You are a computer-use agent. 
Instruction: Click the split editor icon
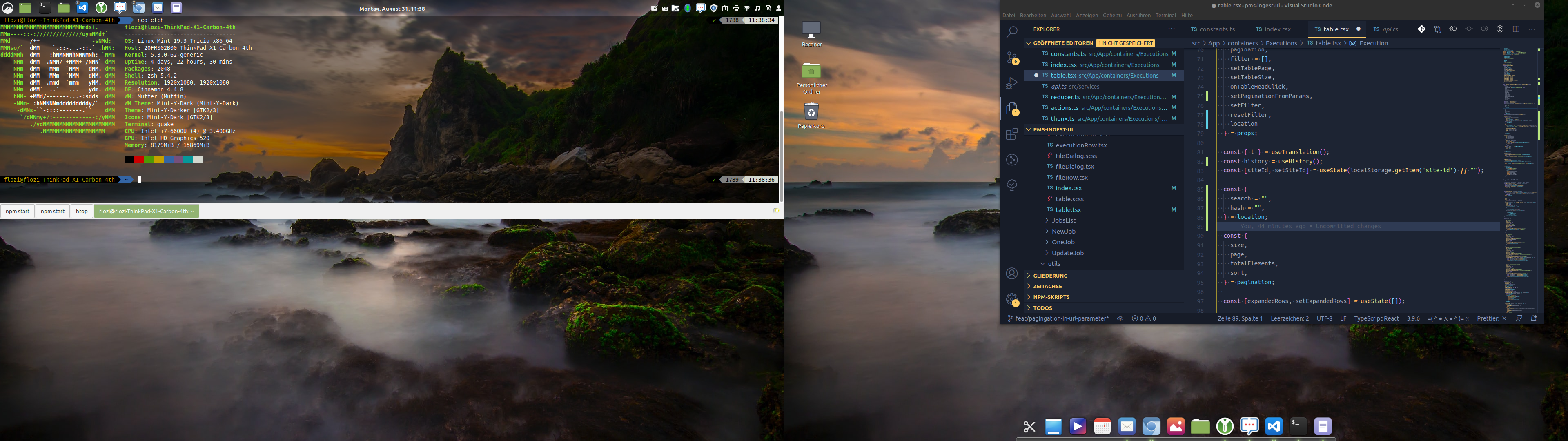(x=1516, y=29)
